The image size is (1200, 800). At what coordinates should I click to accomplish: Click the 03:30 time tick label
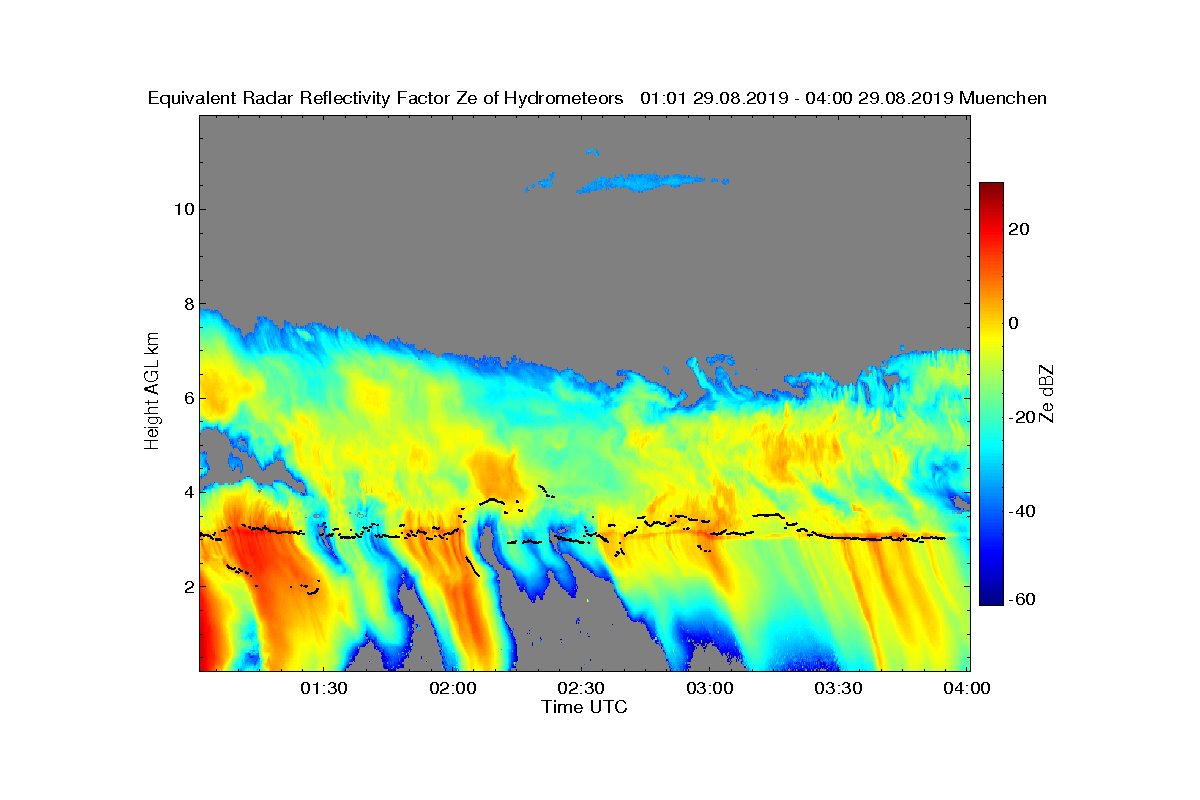[839, 688]
